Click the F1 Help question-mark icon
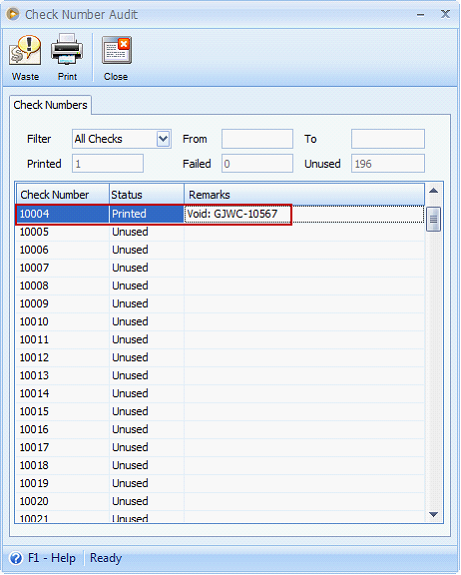 (x=16, y=558)
